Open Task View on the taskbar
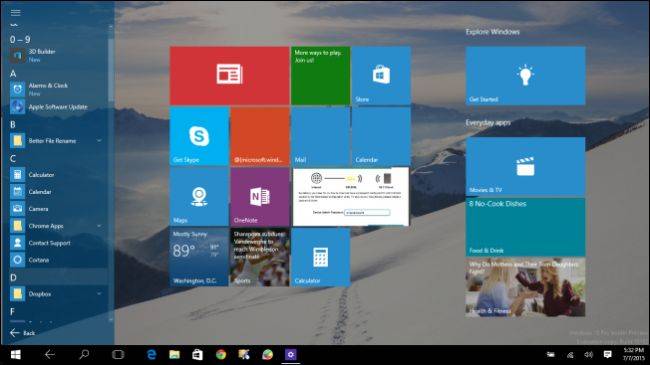 118,355
